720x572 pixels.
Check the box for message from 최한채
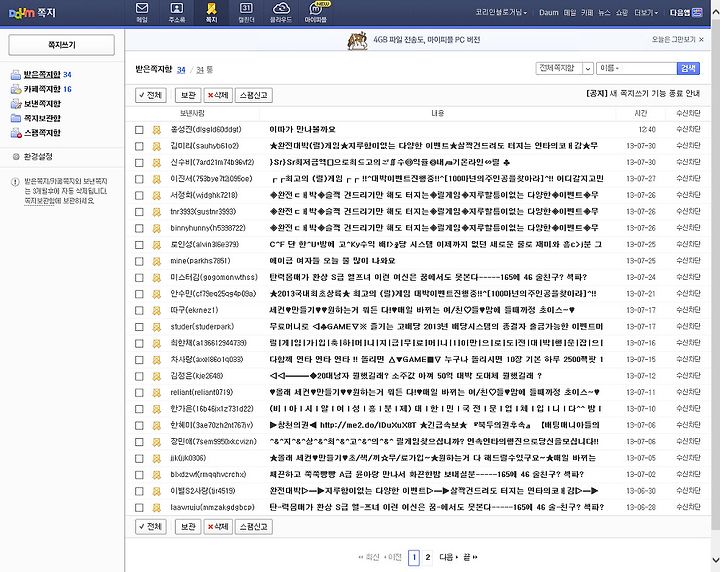point(139,343)
